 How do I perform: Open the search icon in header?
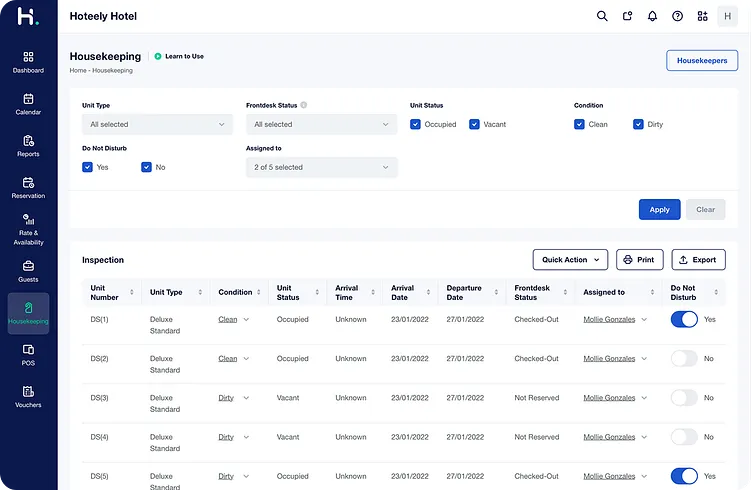pos(602,16)
